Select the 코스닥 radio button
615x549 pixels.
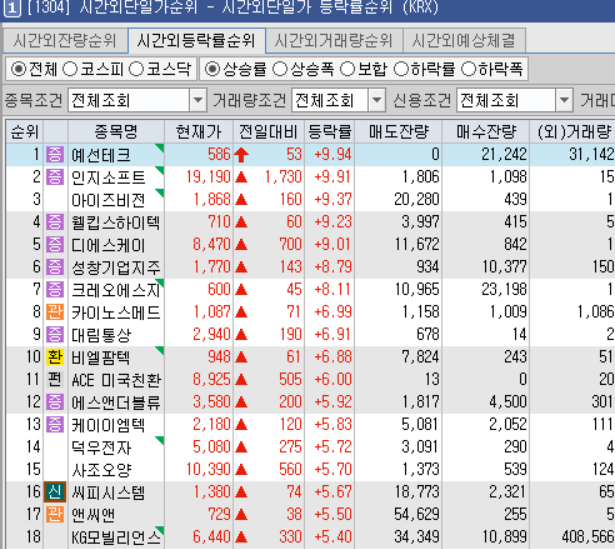click(136, 69)
